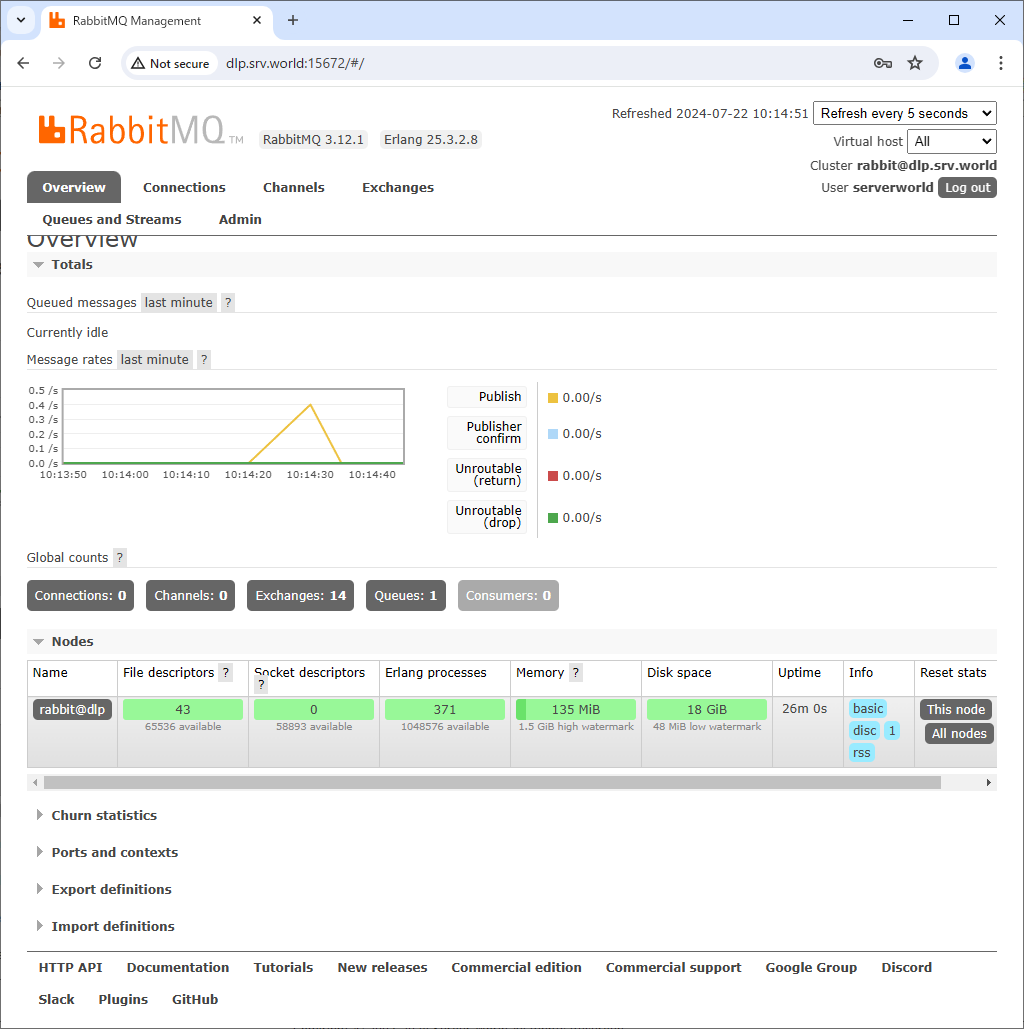This screenshot has height=1029, width=1024.
Task: Open the HTTP API footer link
Action: [70, 967]
